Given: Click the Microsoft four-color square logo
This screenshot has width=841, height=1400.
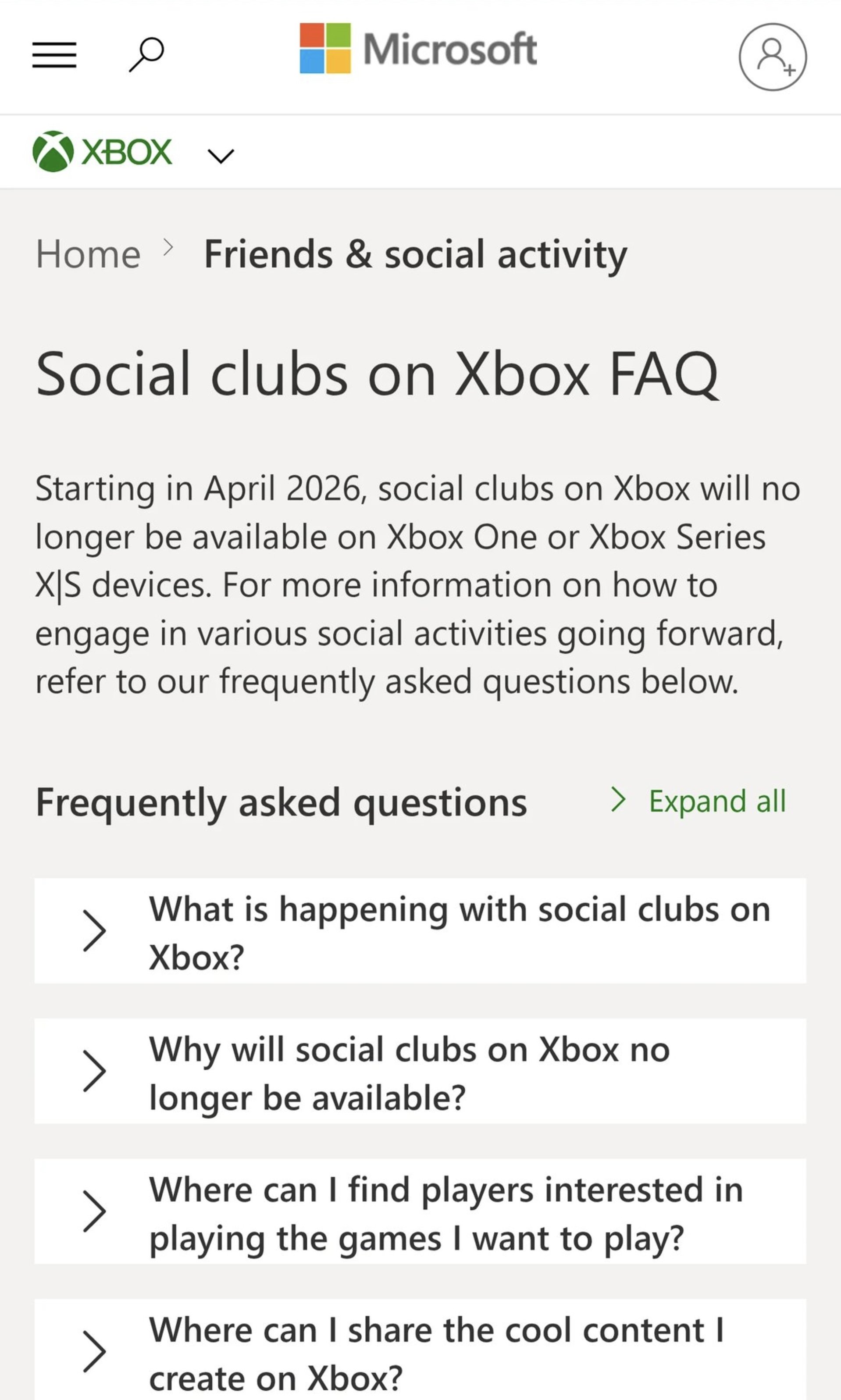Looking at the screenshot, I should point(325,49).
